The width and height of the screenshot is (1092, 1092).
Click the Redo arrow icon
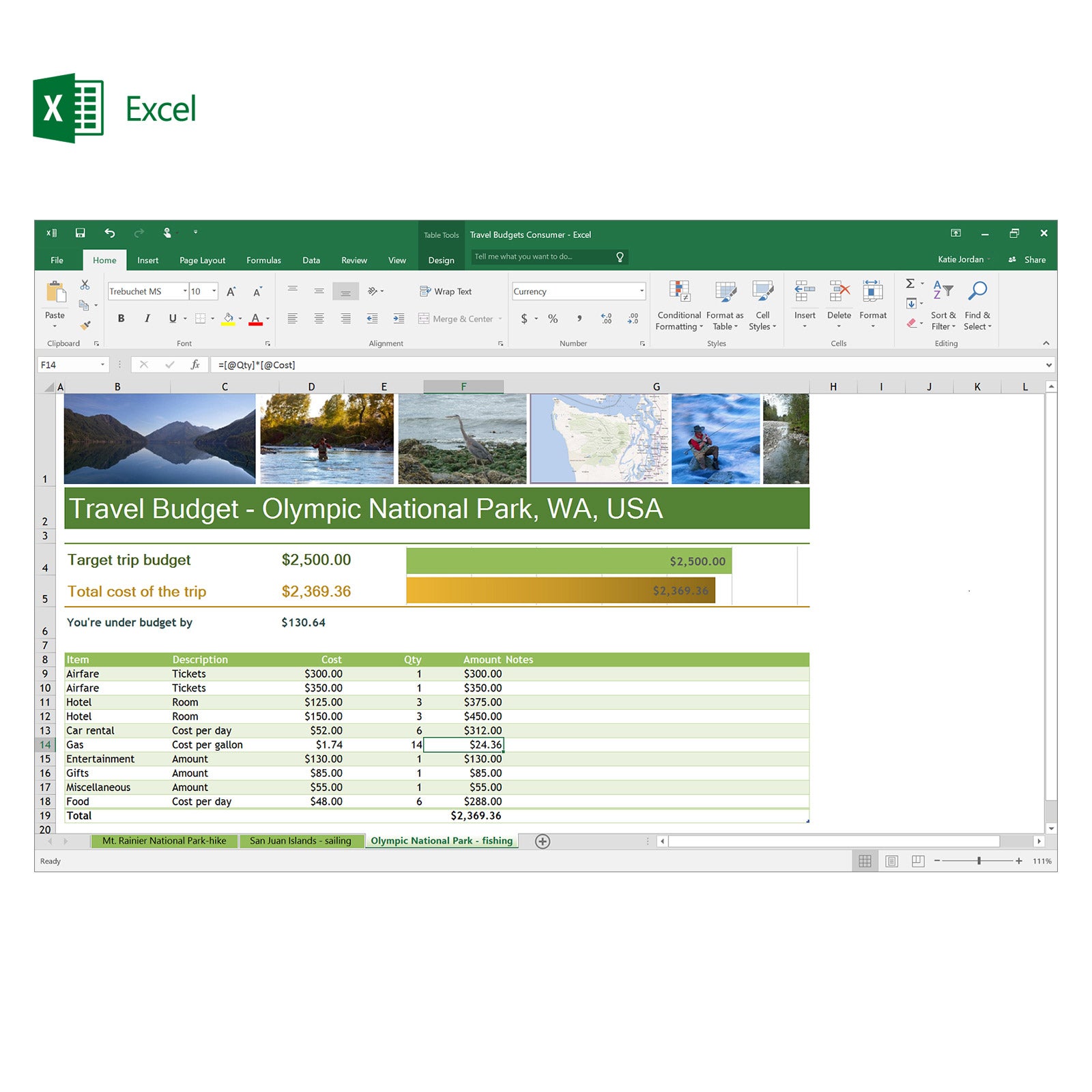pos(139,233)
